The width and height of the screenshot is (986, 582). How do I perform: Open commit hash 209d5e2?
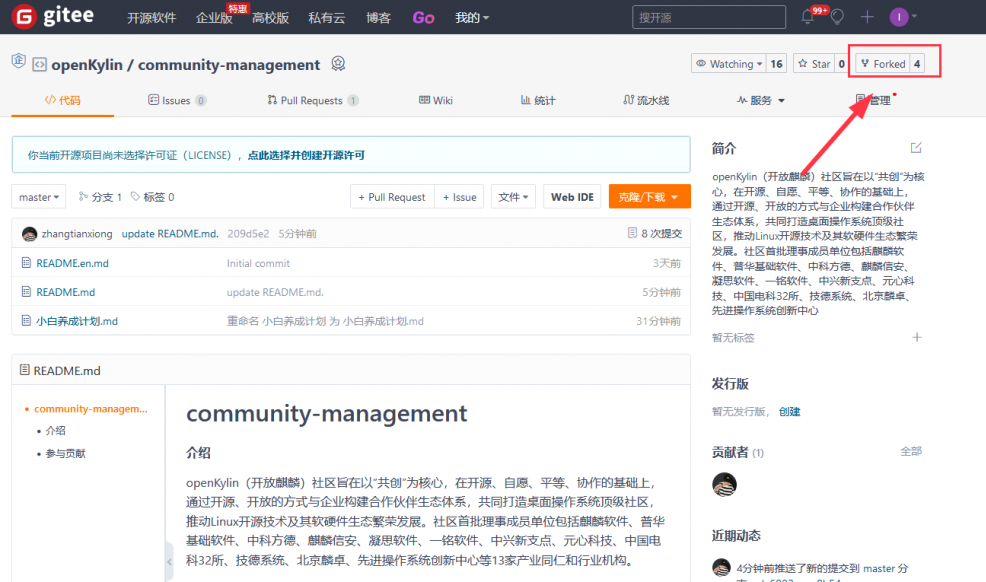248,233
